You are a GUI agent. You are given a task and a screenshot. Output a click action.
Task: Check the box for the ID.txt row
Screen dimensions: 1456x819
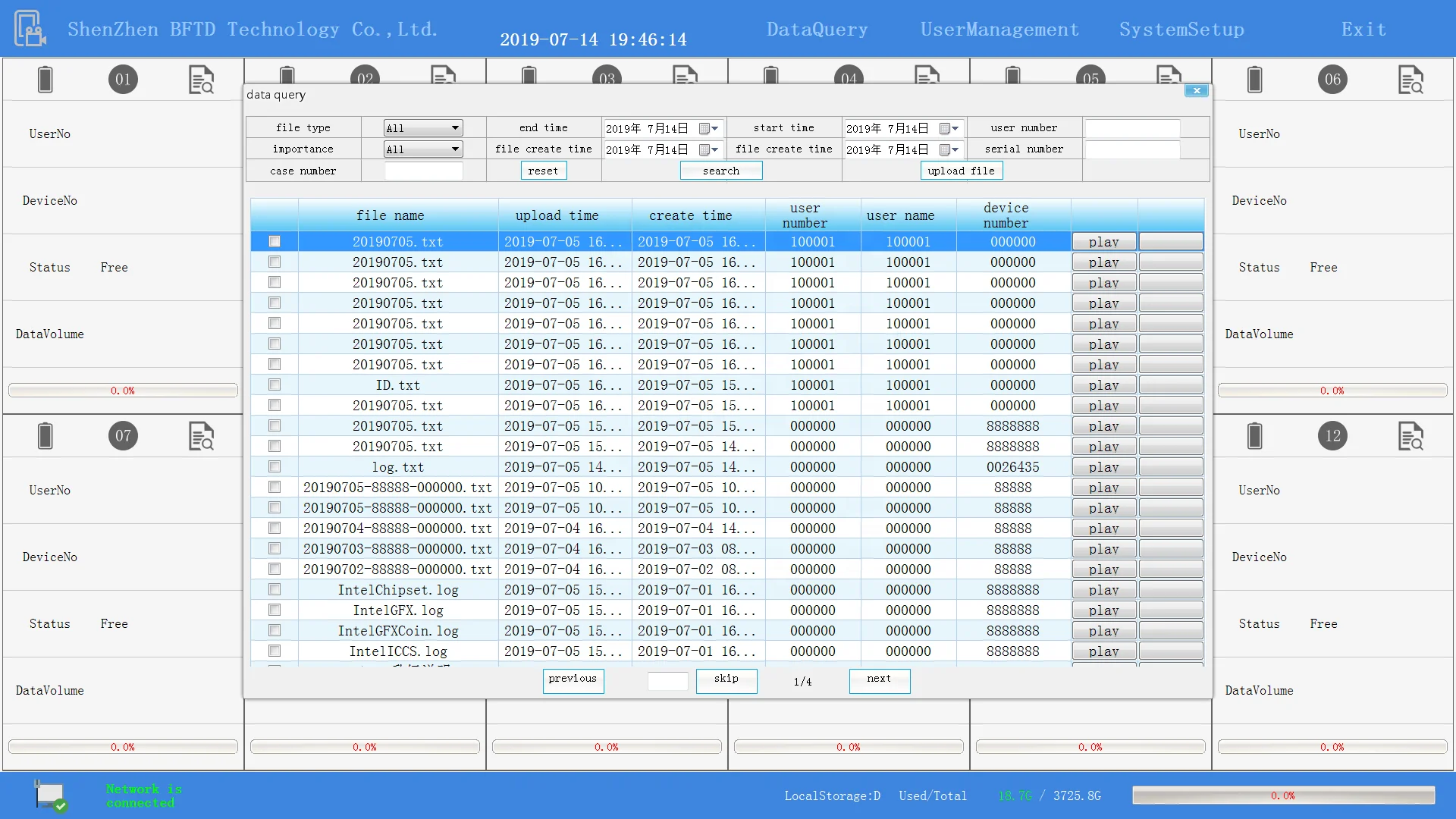click(x=275, y=385)
